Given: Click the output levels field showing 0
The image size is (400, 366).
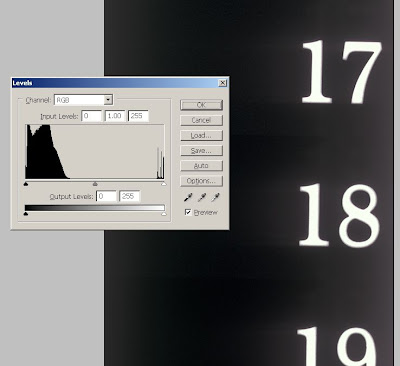Looking at the screenshot, I should 106,196.
